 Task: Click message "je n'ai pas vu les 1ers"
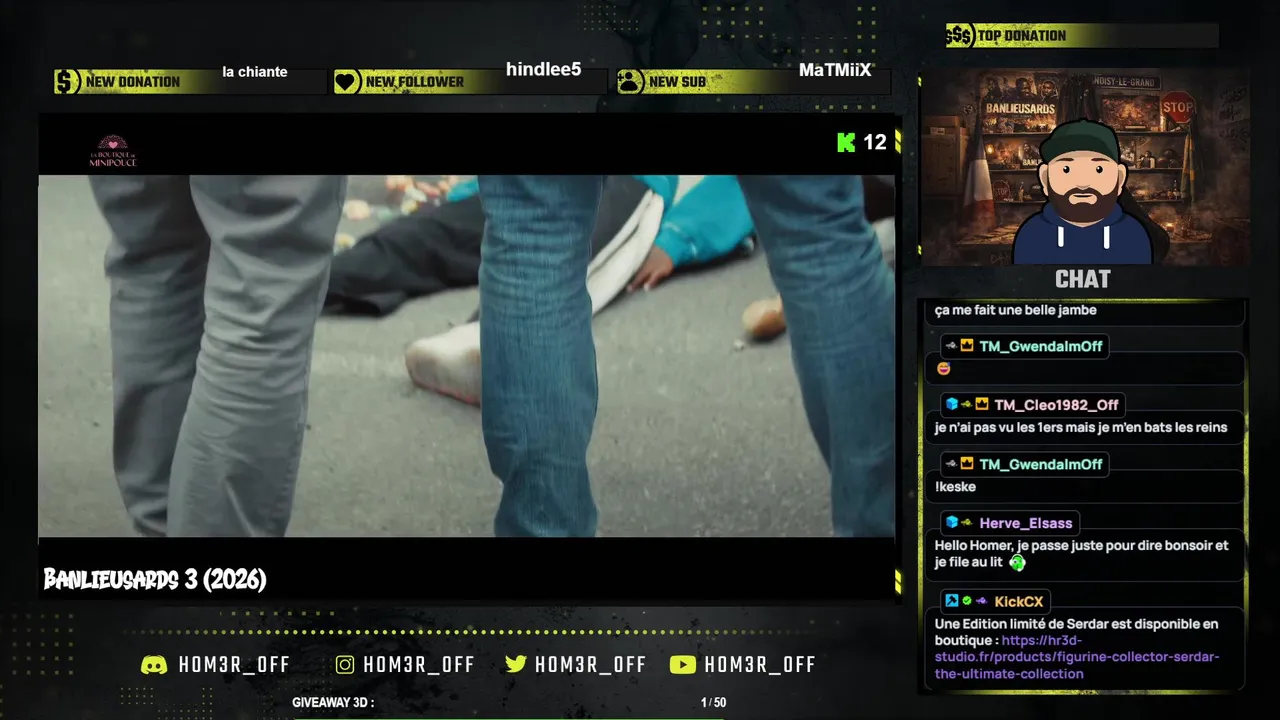pyautogui.click(x=1081, y=428)
